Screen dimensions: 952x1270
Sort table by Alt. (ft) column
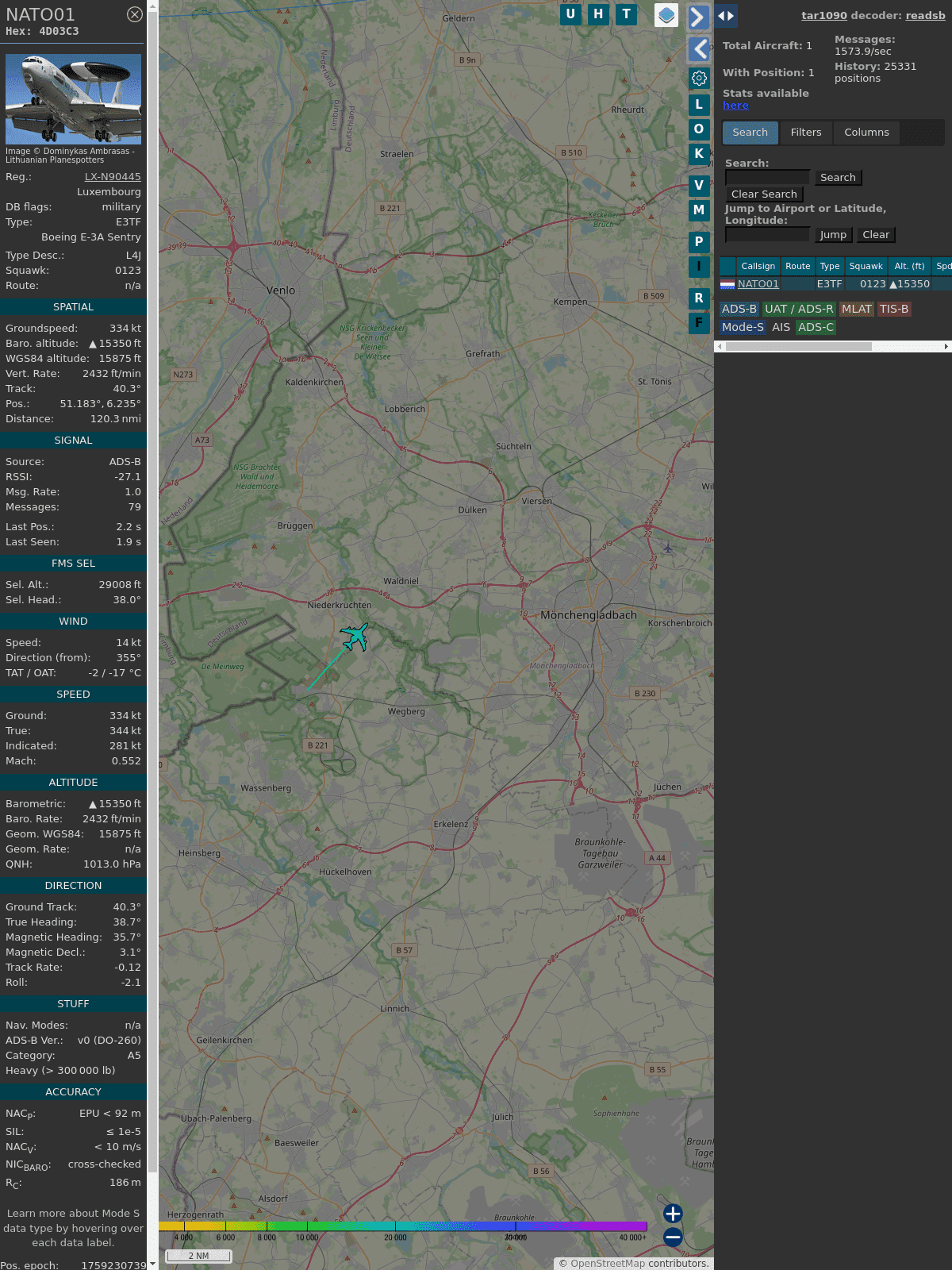[910, 266]
